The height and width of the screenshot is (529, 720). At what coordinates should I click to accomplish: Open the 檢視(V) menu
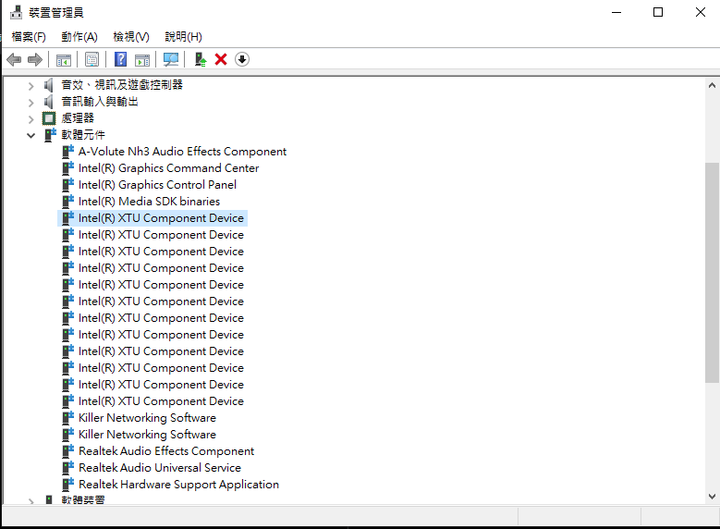point(131,37)
